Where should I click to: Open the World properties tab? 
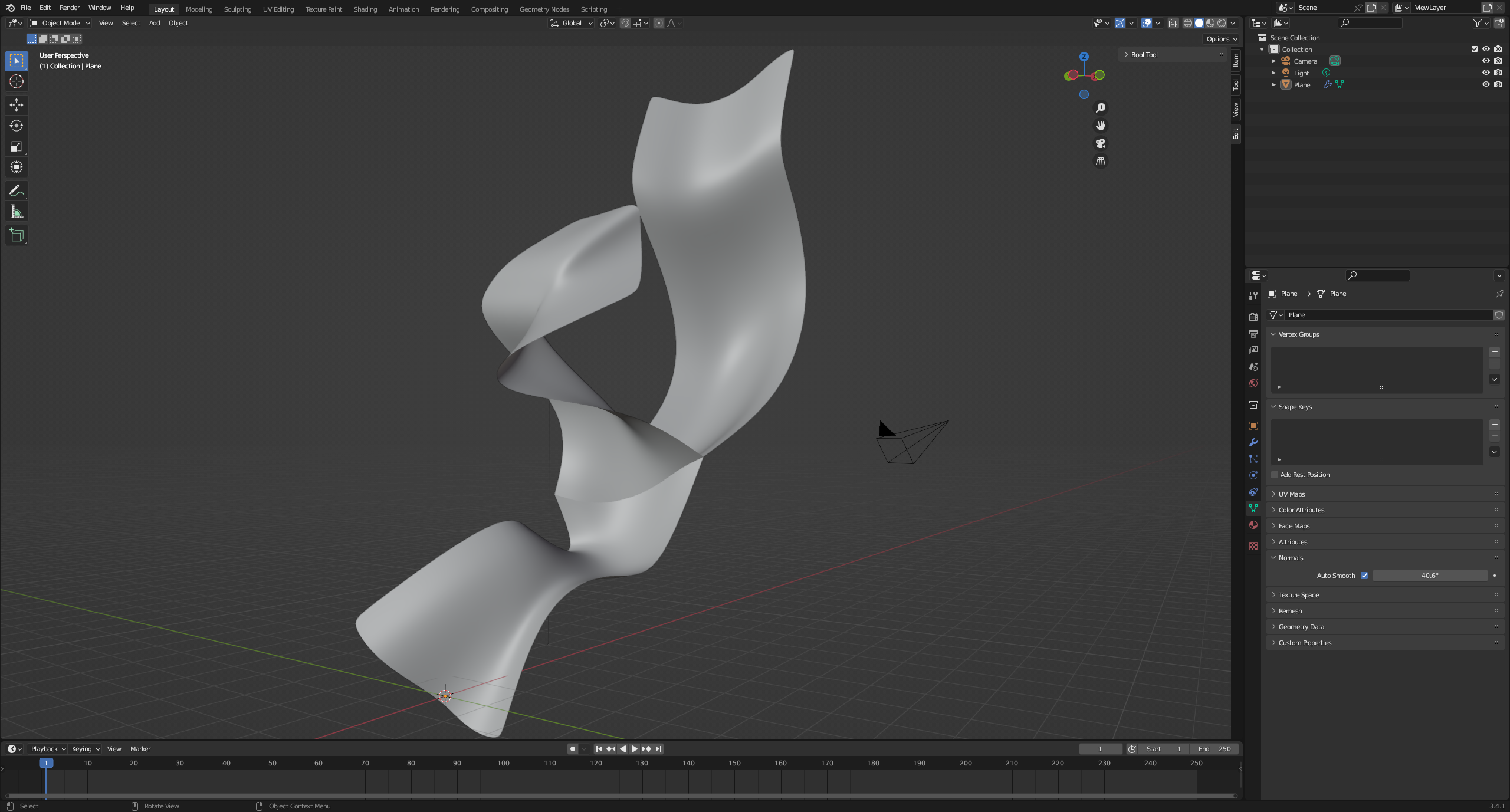point(1253,383)
